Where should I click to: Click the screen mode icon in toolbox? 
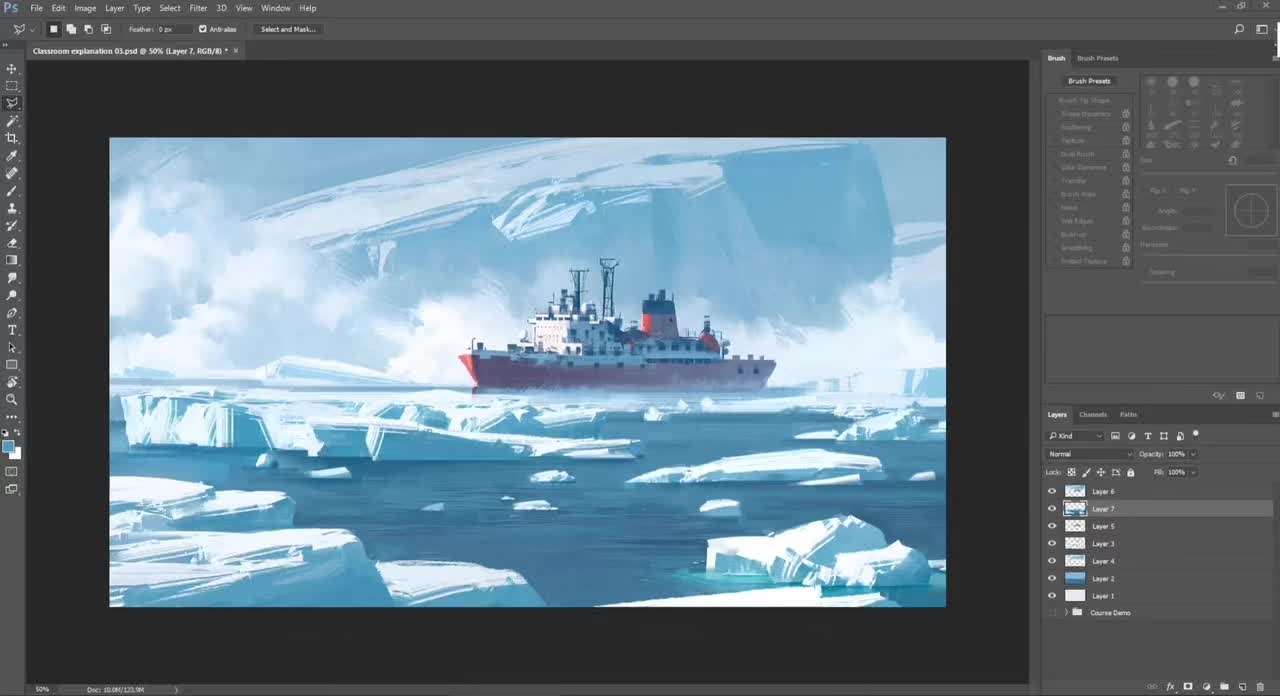tap(12, 489)
